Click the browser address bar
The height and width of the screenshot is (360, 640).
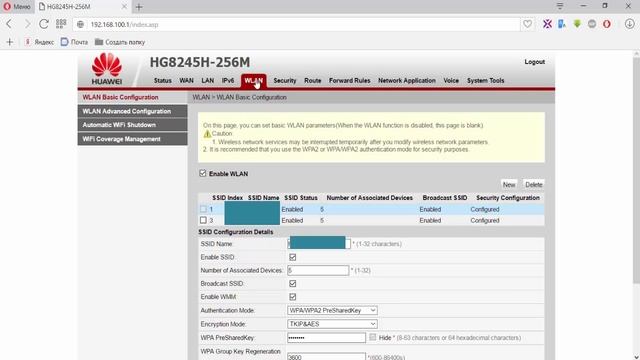click(x=296, y=24)
